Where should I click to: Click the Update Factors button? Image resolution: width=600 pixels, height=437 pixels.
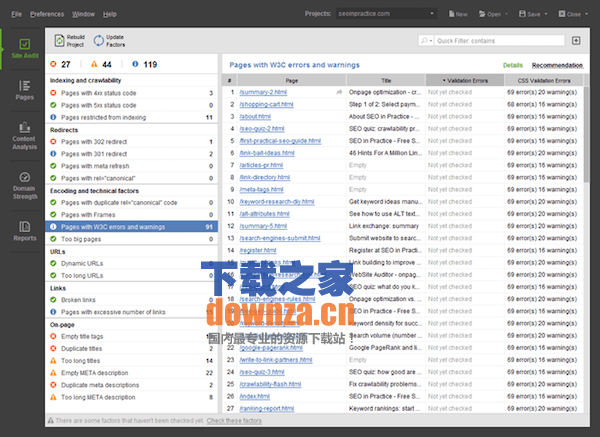[x=109, y=41]
